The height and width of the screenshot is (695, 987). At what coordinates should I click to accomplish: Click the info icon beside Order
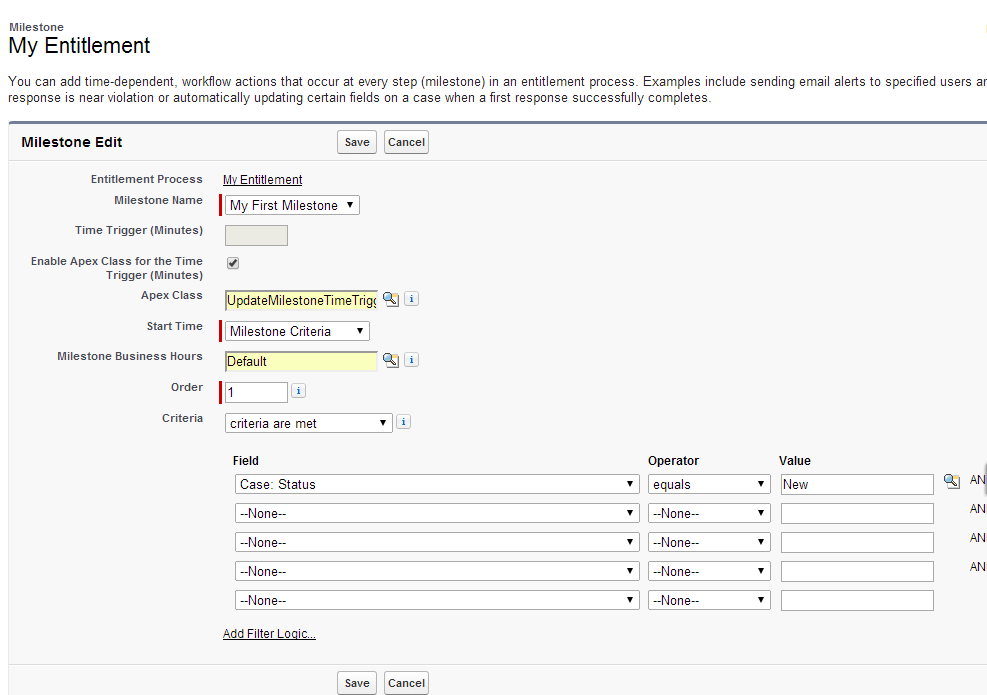tap(298, 391)
